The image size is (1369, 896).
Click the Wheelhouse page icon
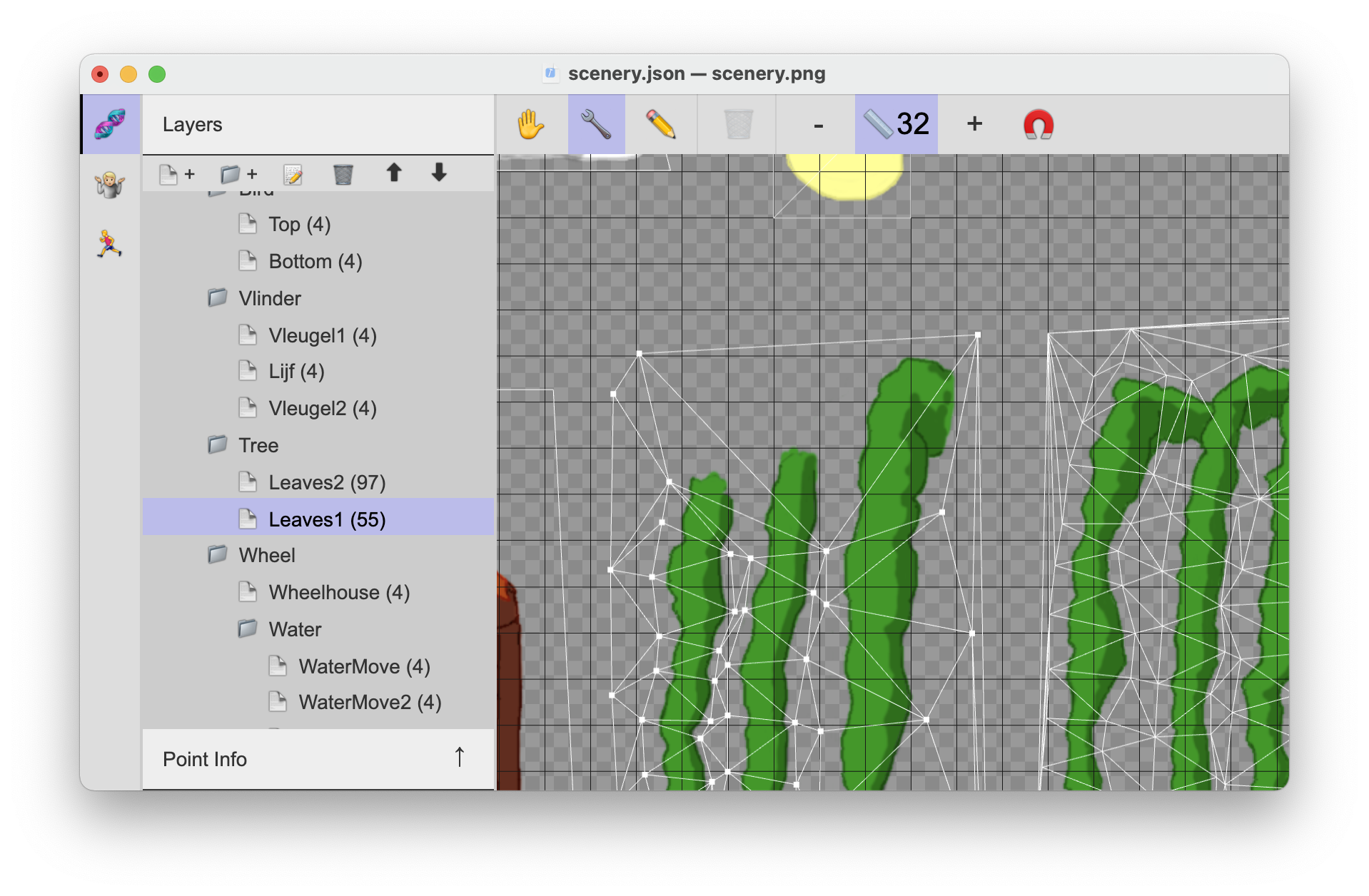248,591
